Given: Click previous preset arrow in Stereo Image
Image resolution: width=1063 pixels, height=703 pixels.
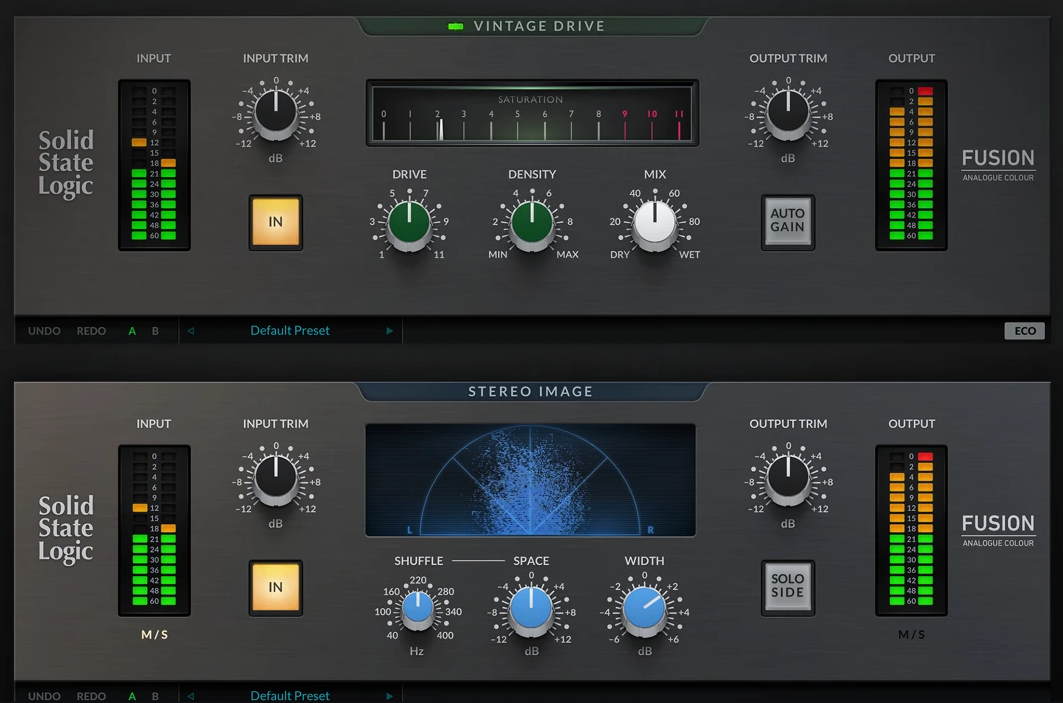Looking at the screenshot, I should coord(191,695).
